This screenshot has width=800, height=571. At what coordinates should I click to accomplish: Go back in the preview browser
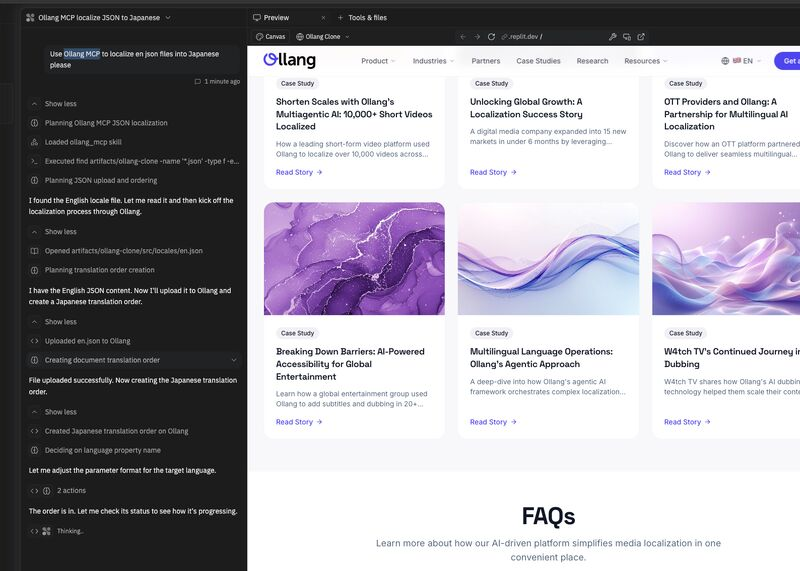(x=463, y=37)
